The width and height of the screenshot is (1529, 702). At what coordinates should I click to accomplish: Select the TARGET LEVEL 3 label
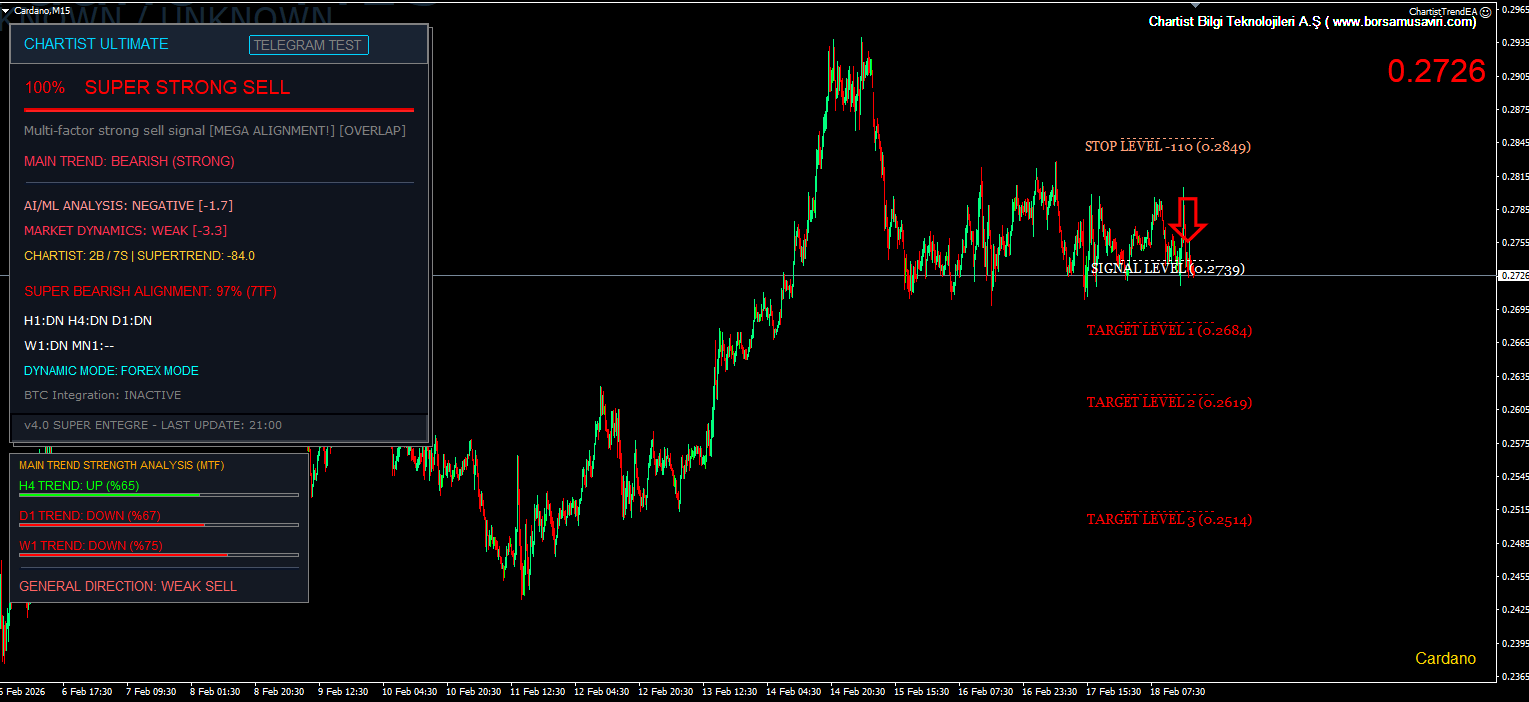(1168, 520)
